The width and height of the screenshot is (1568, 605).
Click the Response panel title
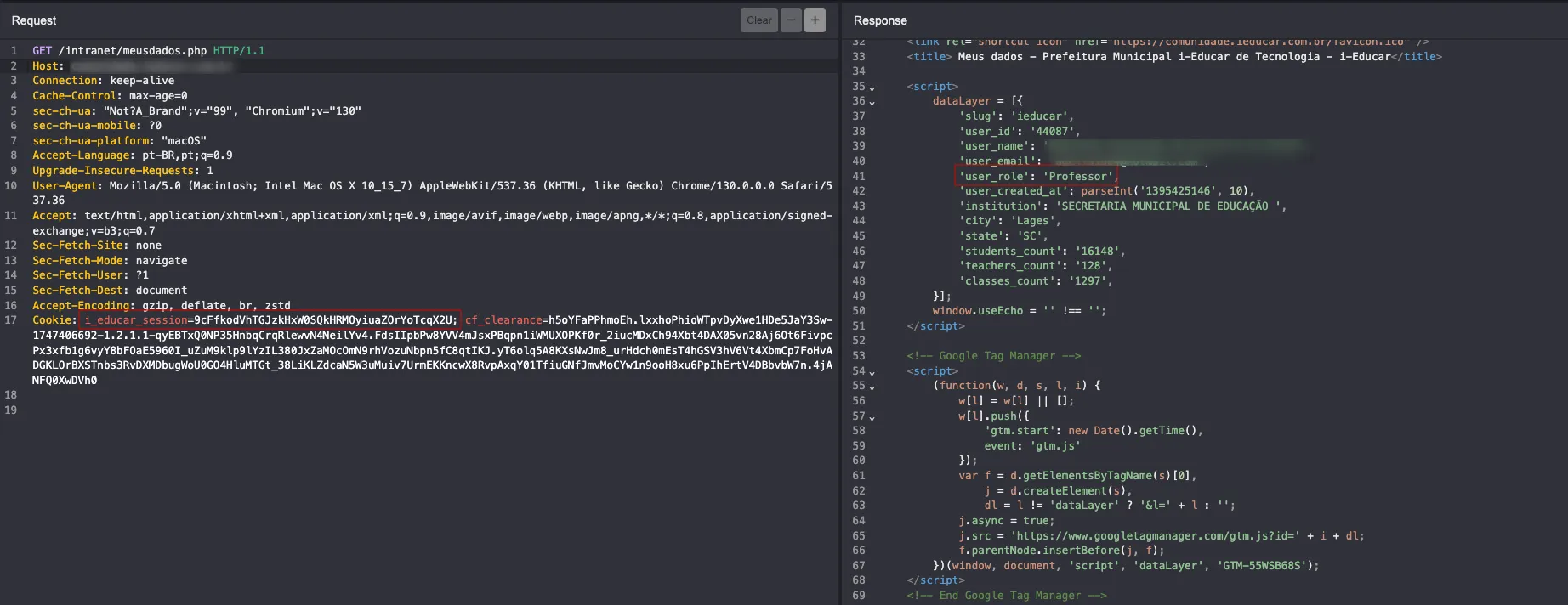pyautogui.click(x=880, y=20)
